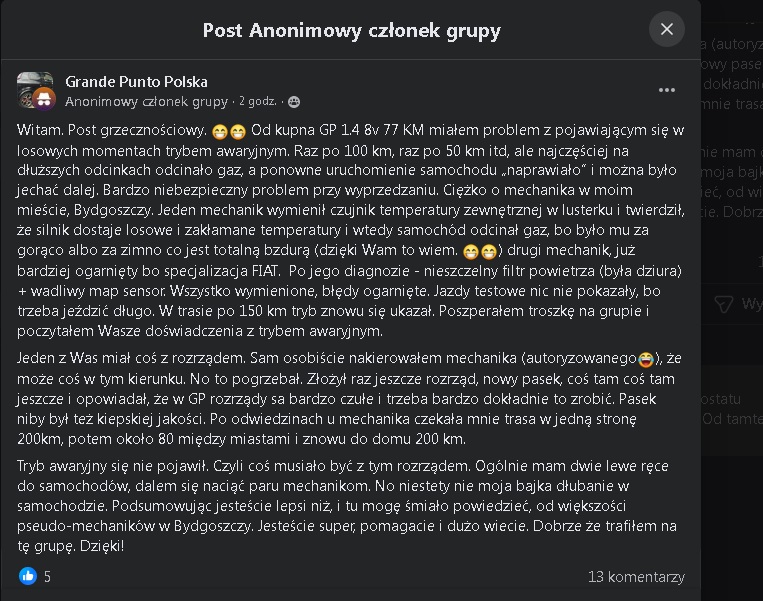Close the anonymous post dialog
The height and width of the screenshot is (601, 763).
pos(667,29)
